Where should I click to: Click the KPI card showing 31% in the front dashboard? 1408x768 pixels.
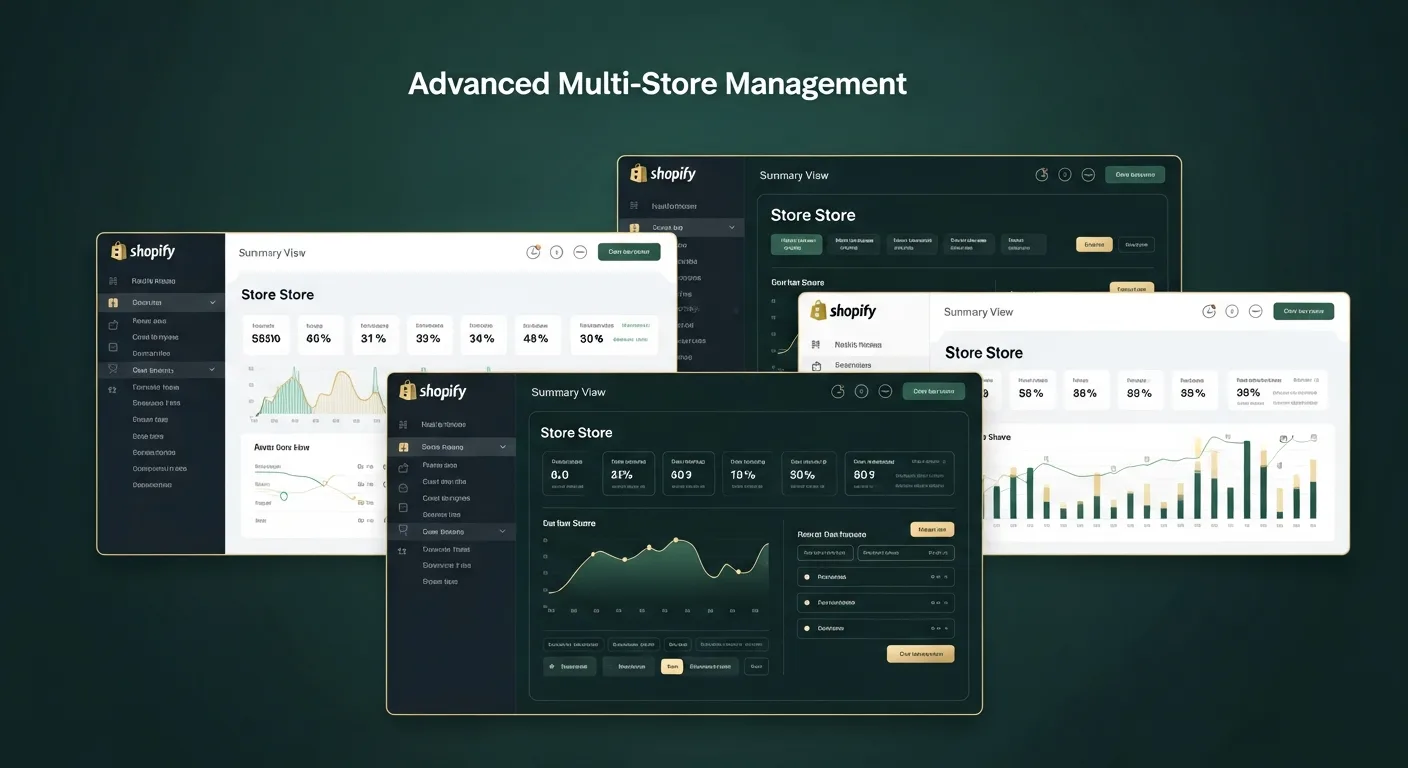point(628,473)
